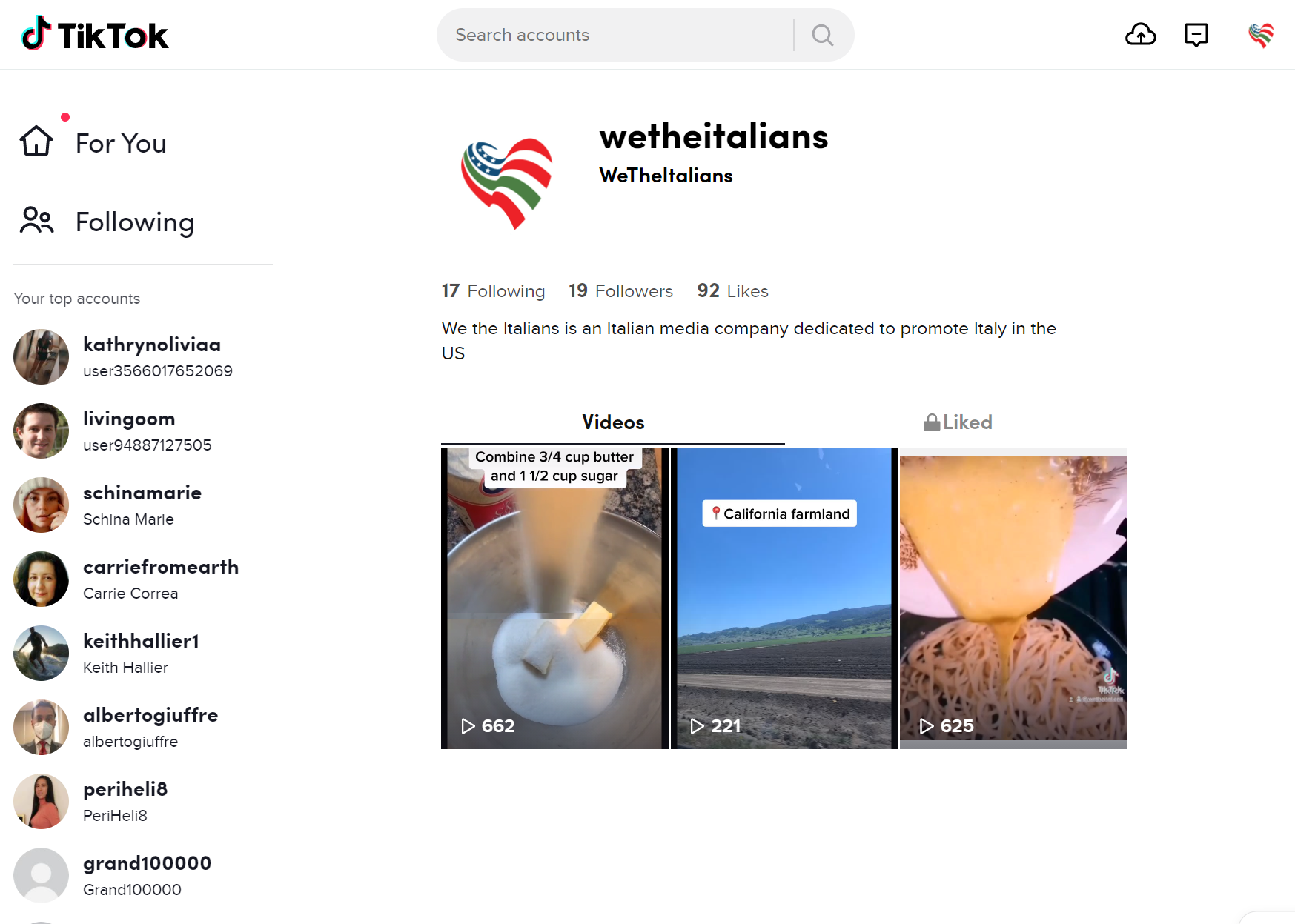This screenshot has height=924, width=1295.
Task: Open 17 Following count
Action: [493, 291]
